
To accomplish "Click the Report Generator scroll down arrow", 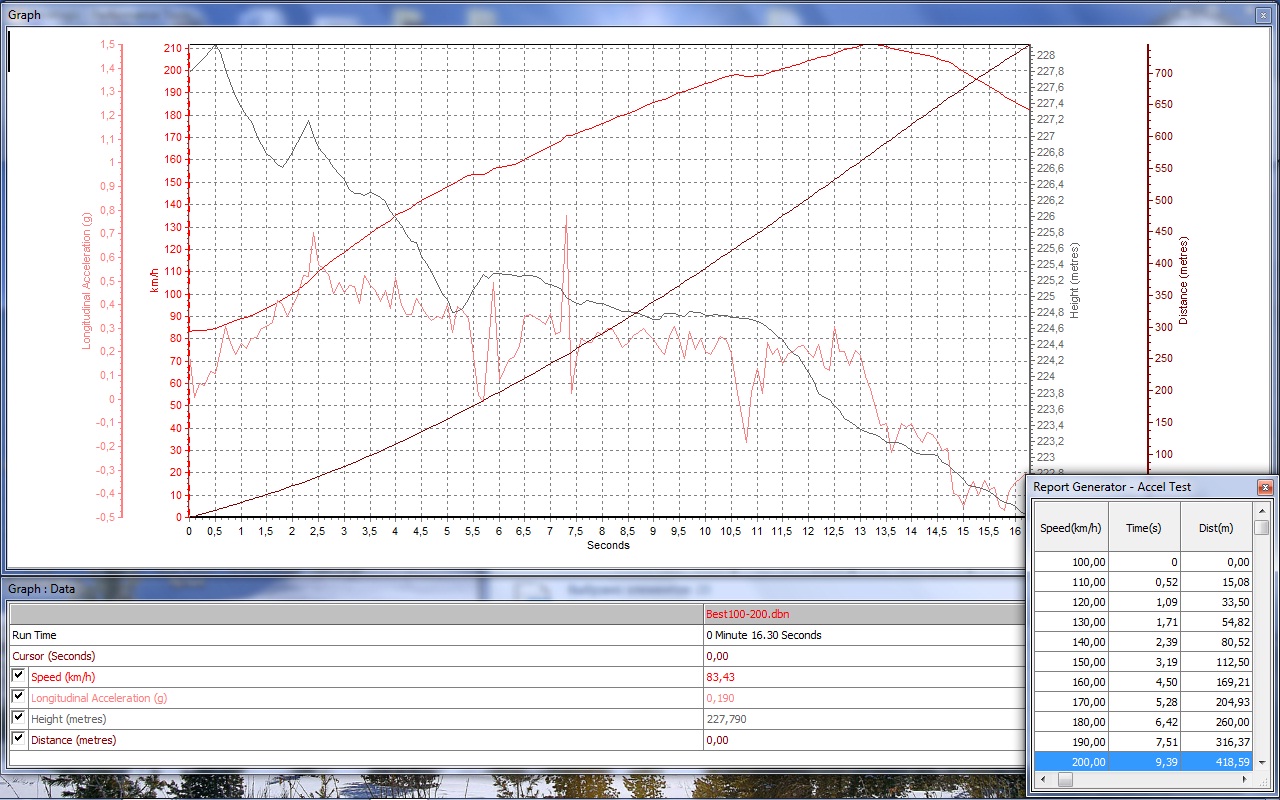I will tap(1262, 762).
